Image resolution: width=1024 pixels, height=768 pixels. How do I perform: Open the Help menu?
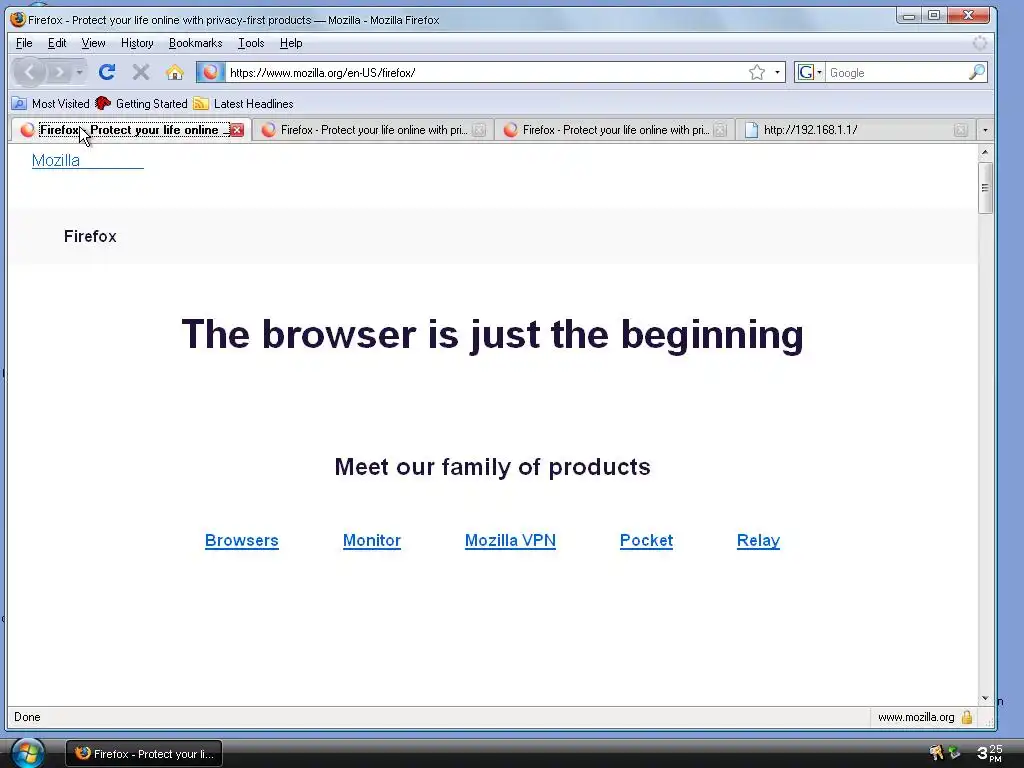point(291,43)
